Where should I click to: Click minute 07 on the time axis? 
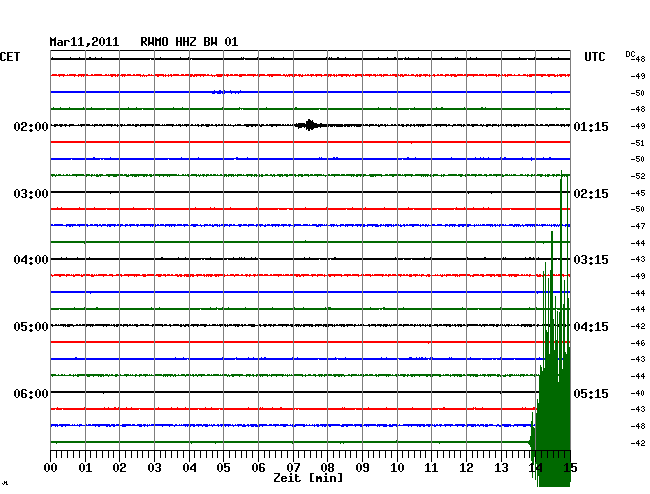[x=293, y=467]
